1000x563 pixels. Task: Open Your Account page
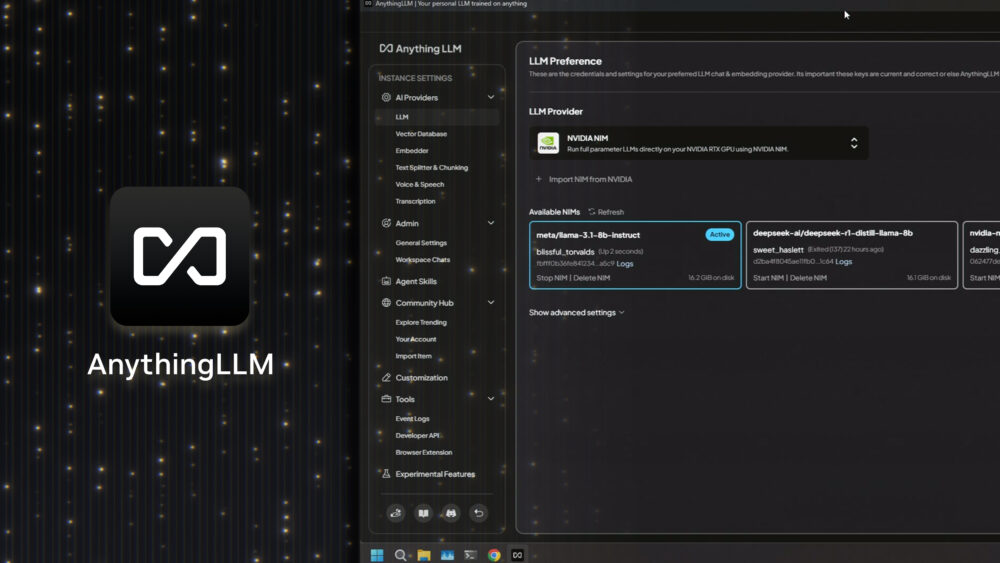(416, 339)
